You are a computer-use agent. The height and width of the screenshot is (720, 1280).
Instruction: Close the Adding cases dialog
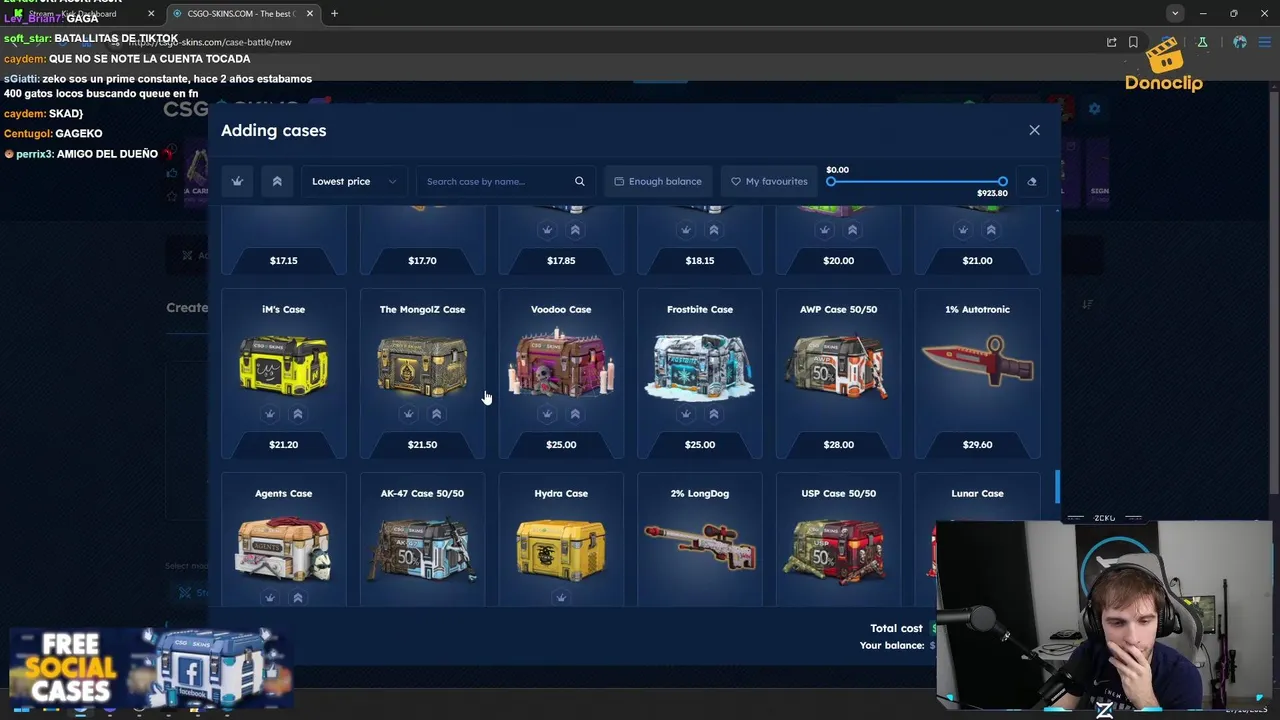coord(1034,130)
